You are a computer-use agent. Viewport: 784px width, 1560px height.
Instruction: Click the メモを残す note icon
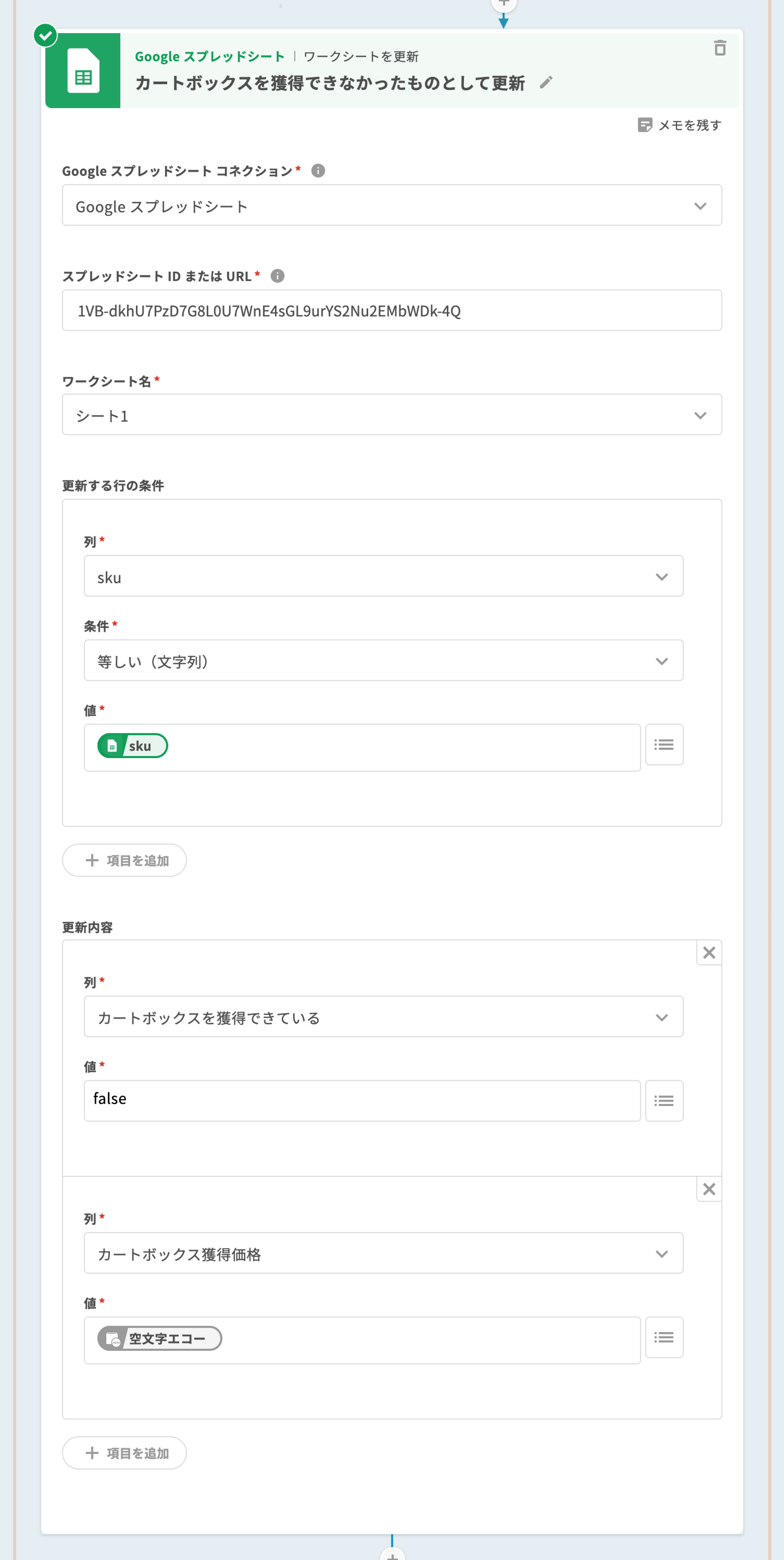[645, 125]
